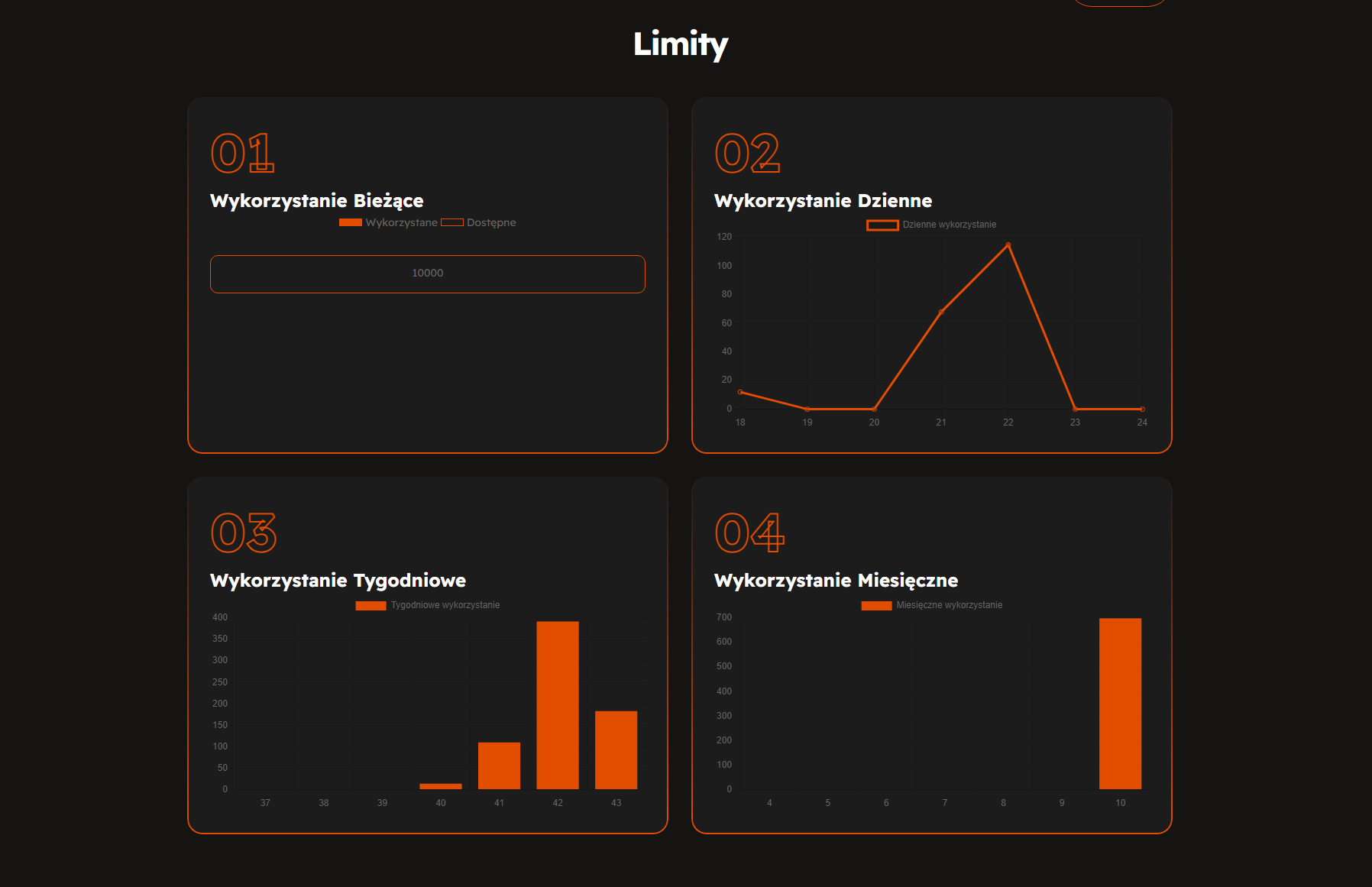Select the Wykorzystanie Bieżące title
Viewport: 1372px width, 887px height.
point(317,200)
